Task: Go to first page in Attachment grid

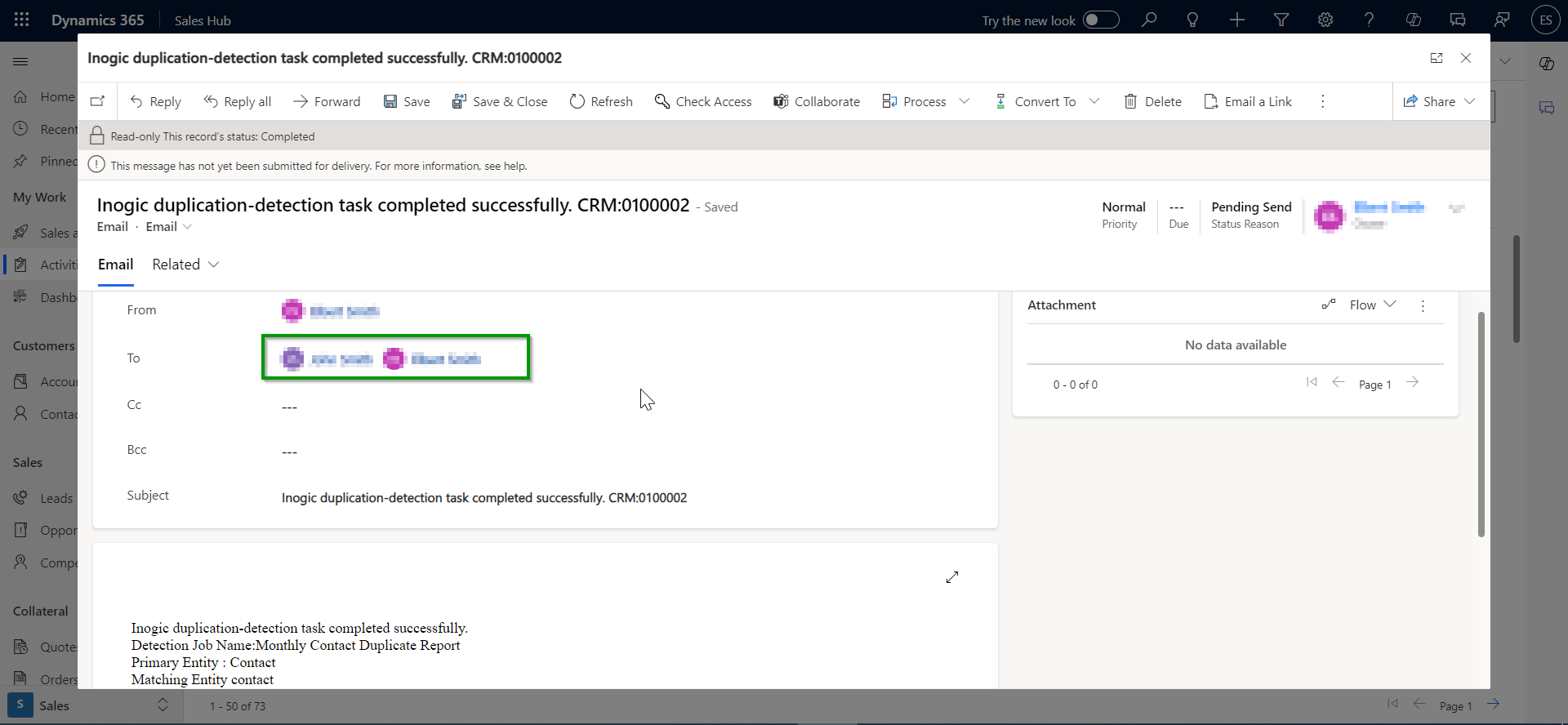Action: point(1312,382)
